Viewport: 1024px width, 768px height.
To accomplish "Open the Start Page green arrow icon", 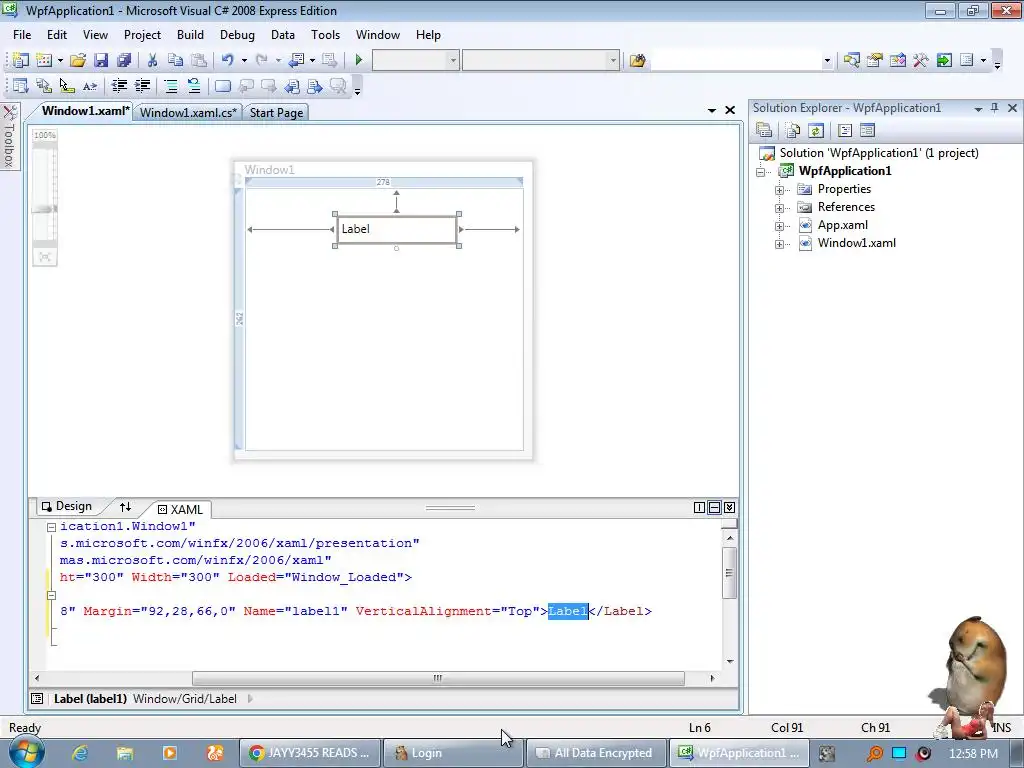I will coord(944,60).
